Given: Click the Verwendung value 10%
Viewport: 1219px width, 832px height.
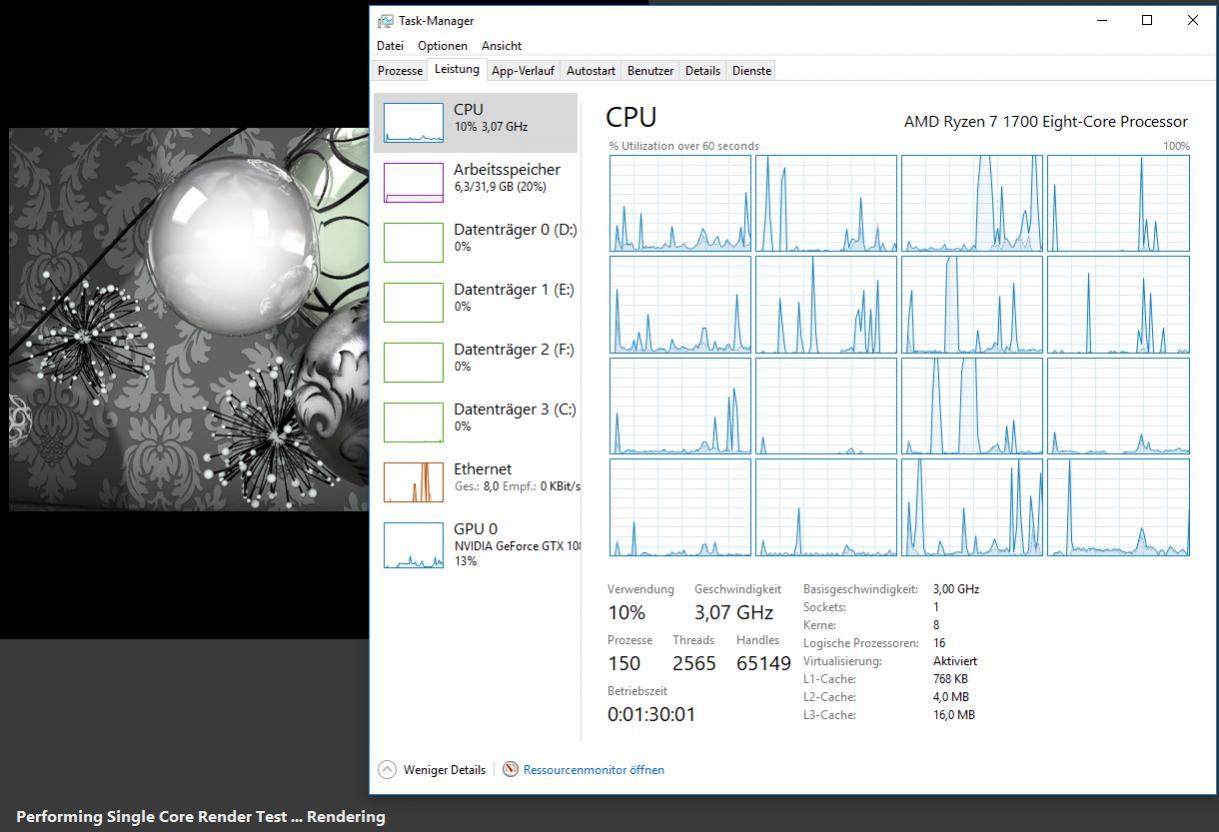Looking at the screenshot, I should click(627, 612).
